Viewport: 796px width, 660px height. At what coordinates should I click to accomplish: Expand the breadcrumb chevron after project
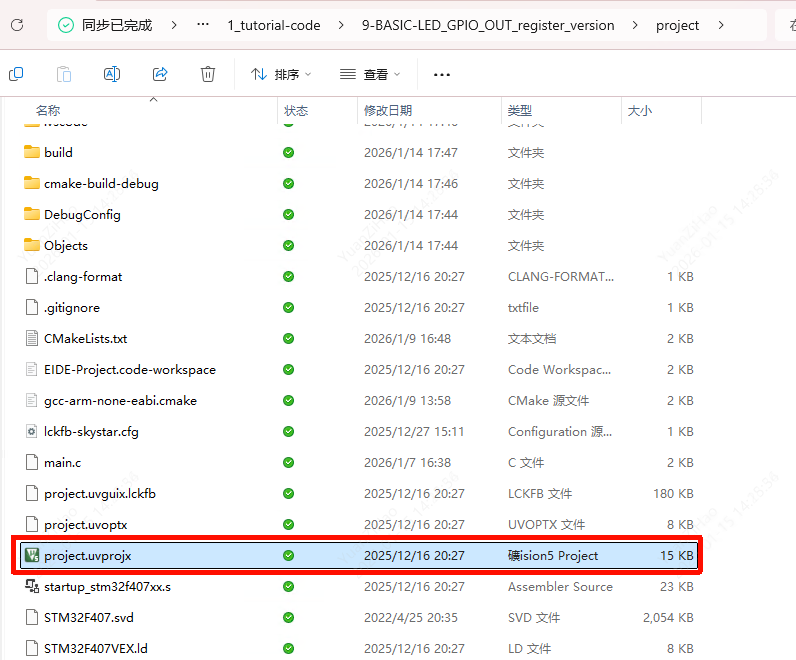(720, 25)
